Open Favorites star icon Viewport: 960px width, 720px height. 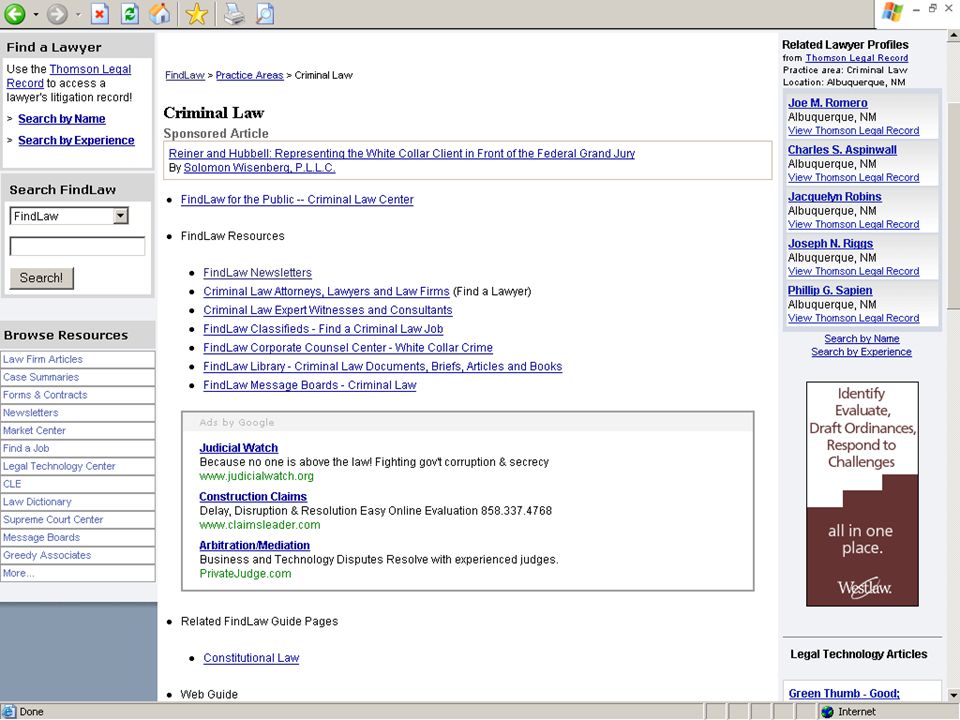pyautogui.click(x=197, y=13)
